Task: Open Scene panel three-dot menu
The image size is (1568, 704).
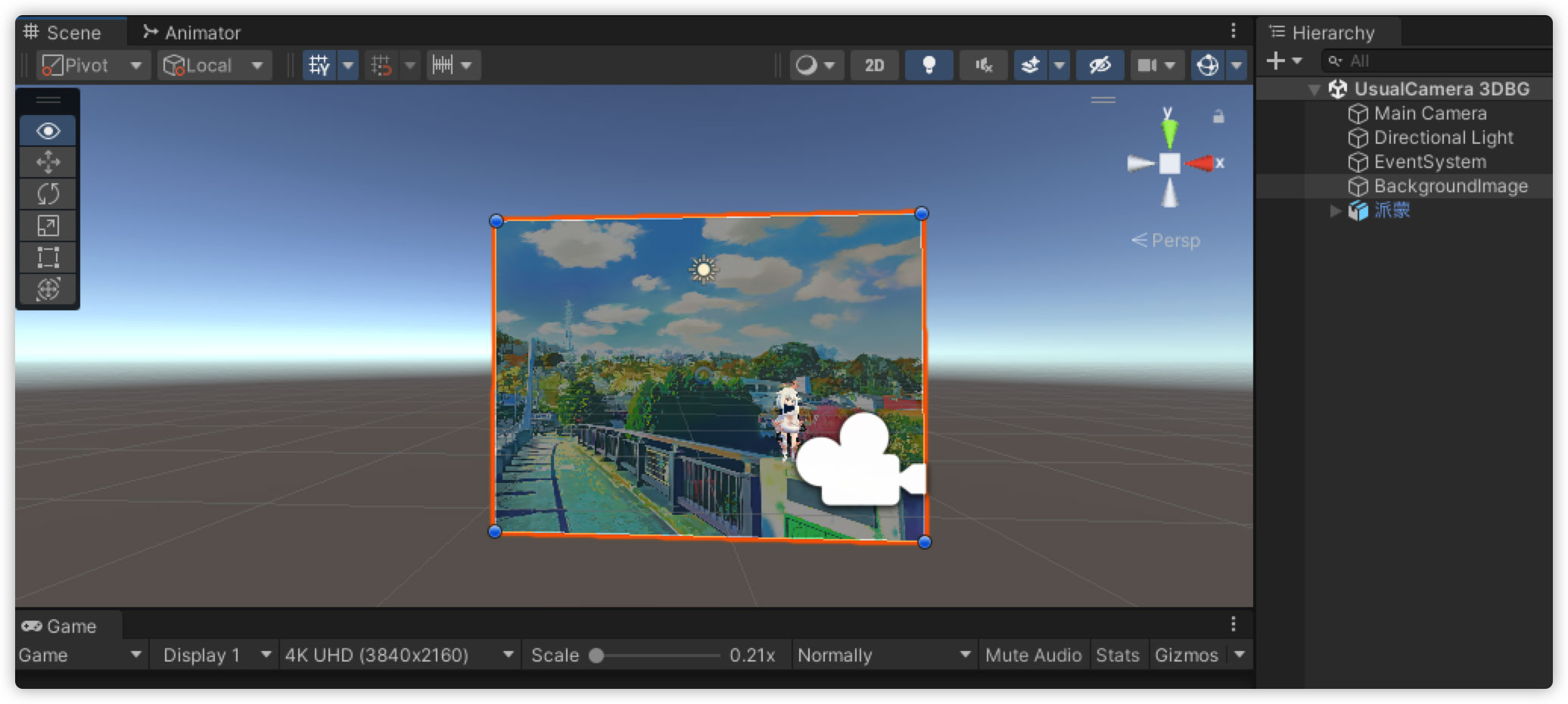Action: click(x=1234, y=30)
